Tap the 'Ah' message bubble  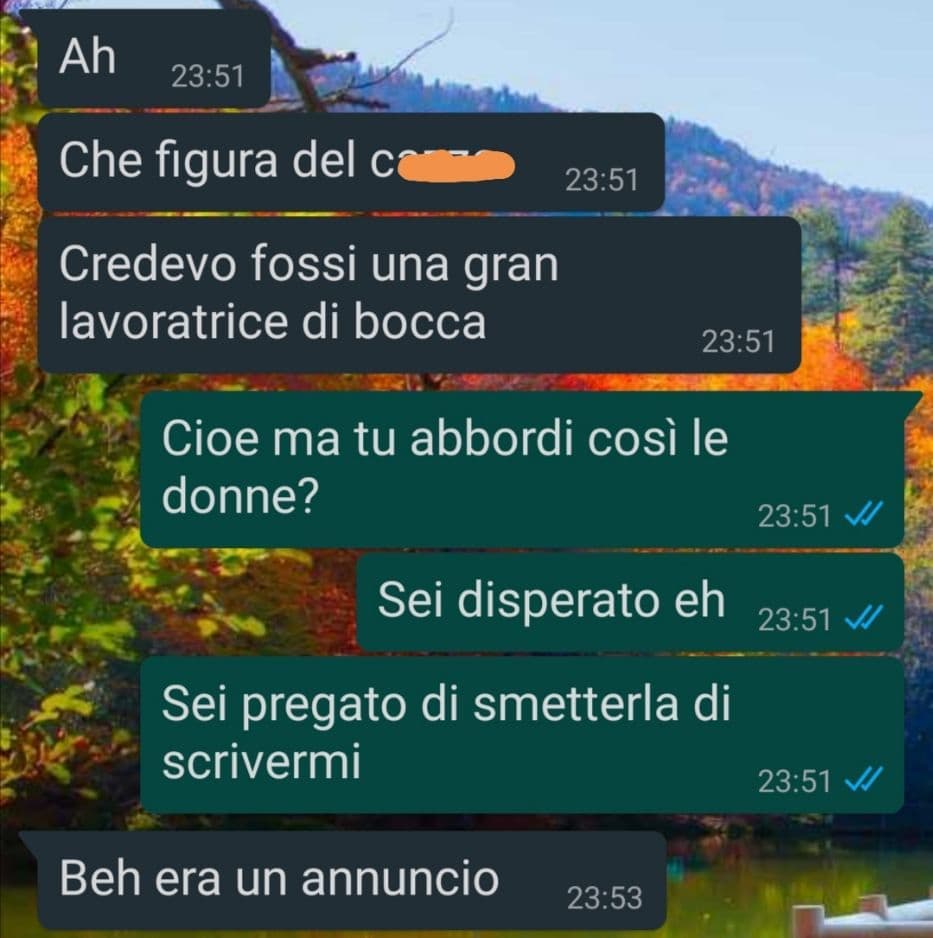(153, 60)
